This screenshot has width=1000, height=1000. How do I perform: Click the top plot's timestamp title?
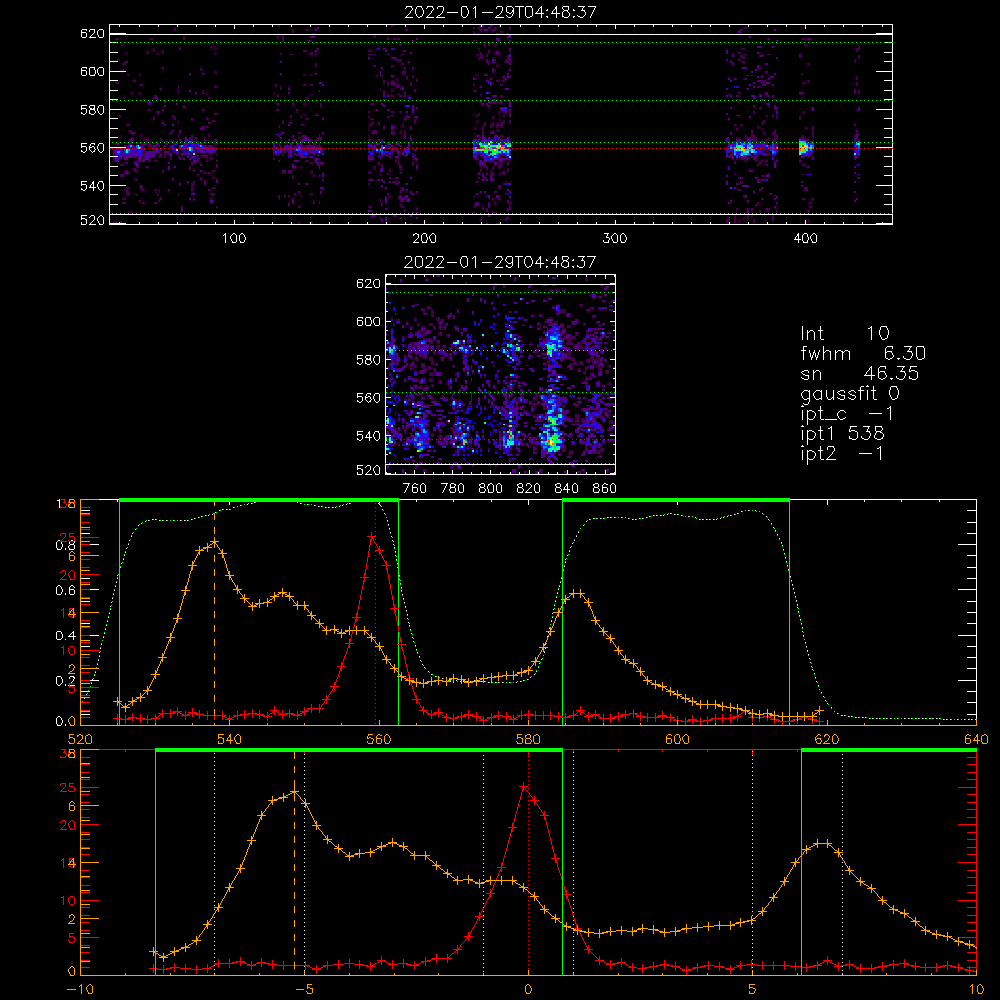(500, 11)
